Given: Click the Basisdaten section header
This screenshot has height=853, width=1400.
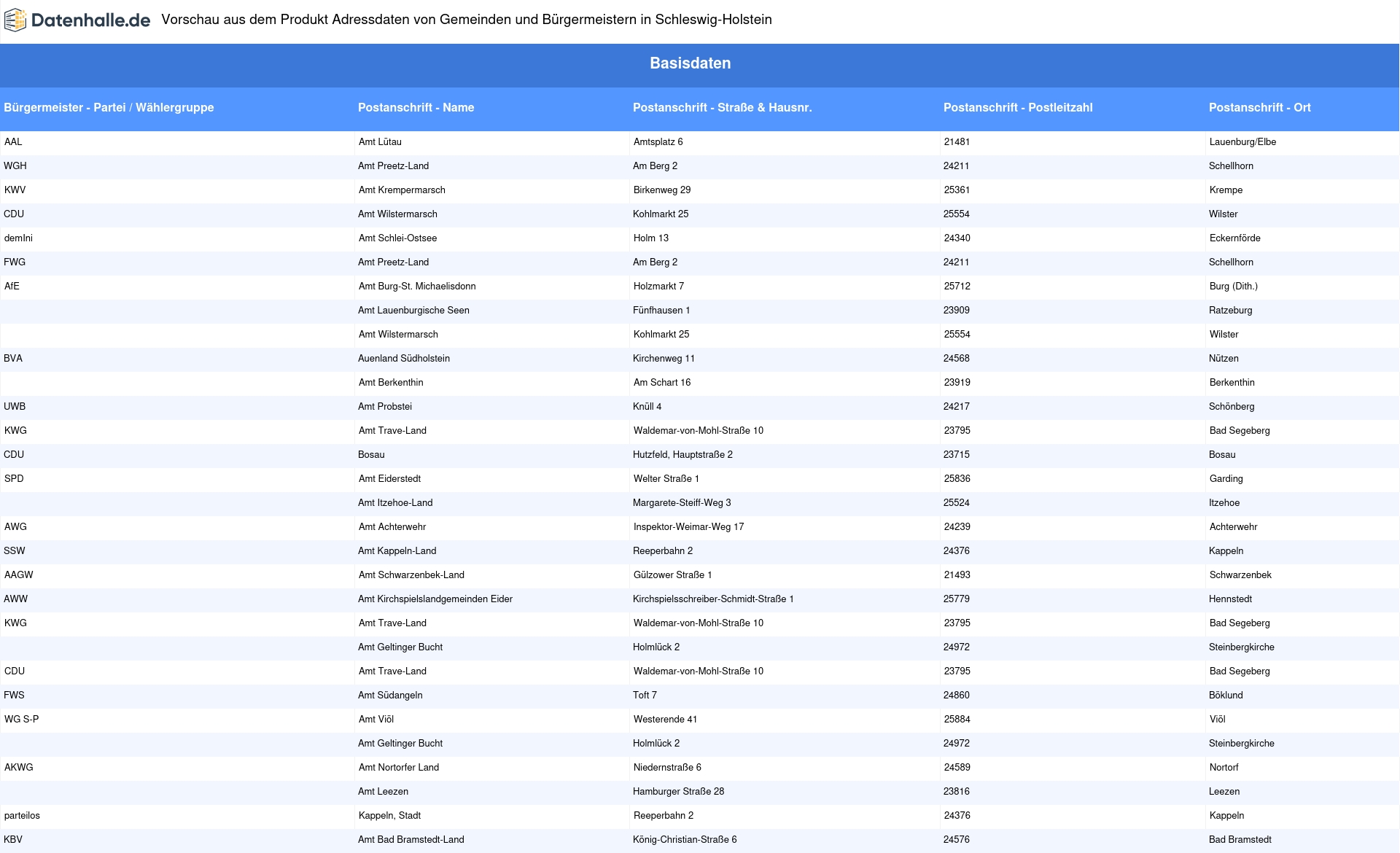Looking at the screenshot, I should [691, 63].
